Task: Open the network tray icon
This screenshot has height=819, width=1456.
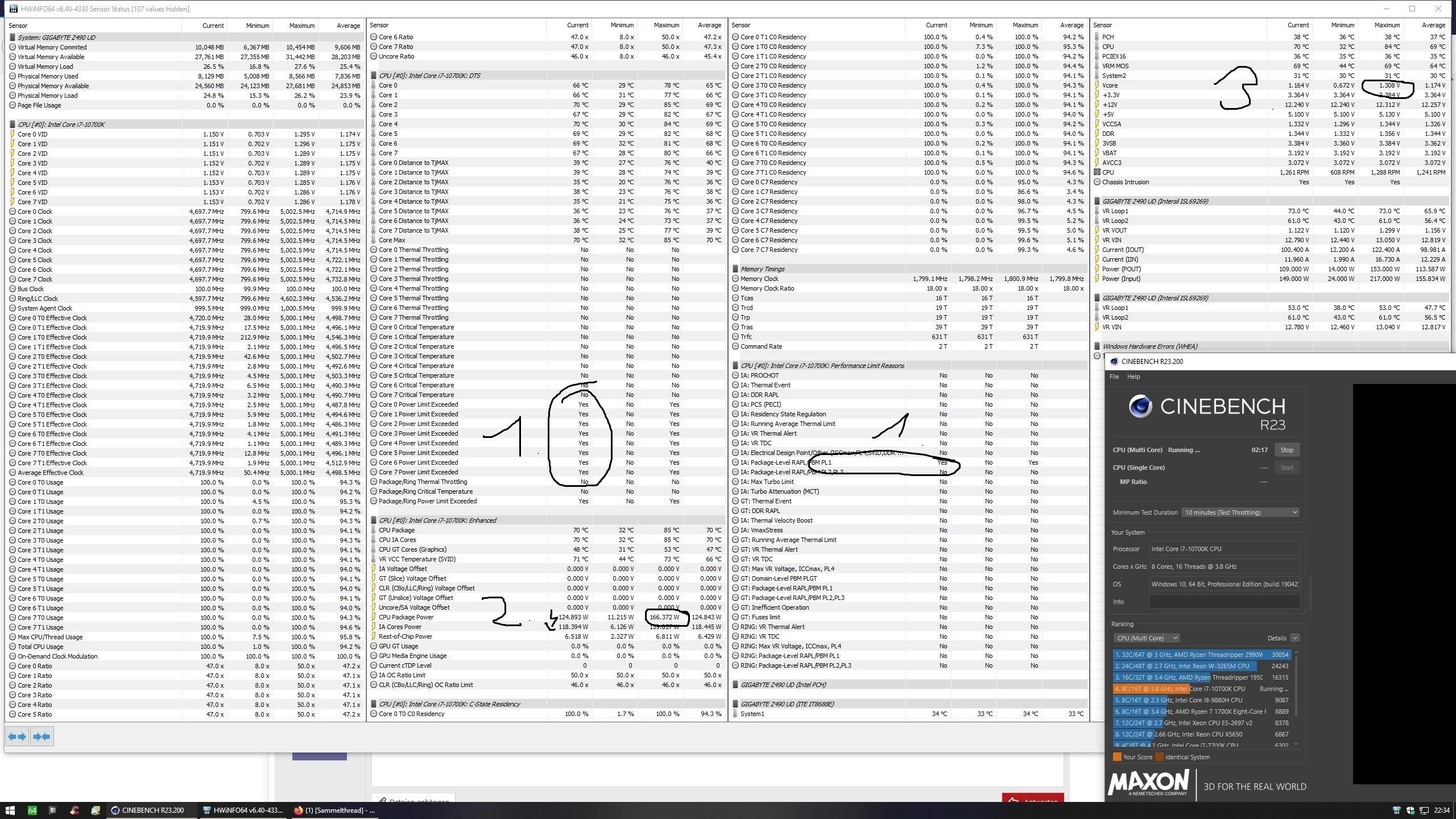Action: point(1425,810)
